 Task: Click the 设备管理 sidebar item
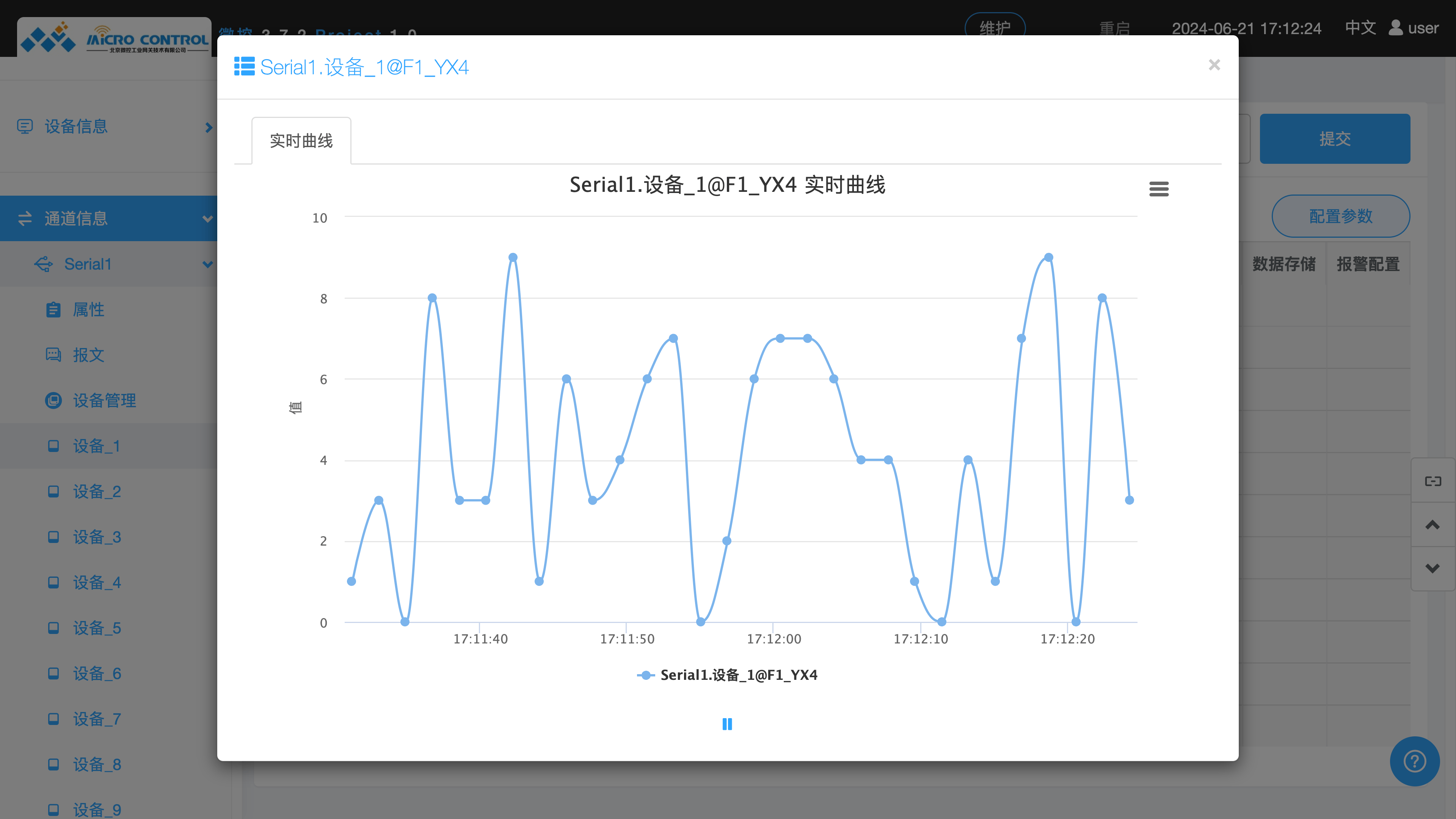click(104, 400)
